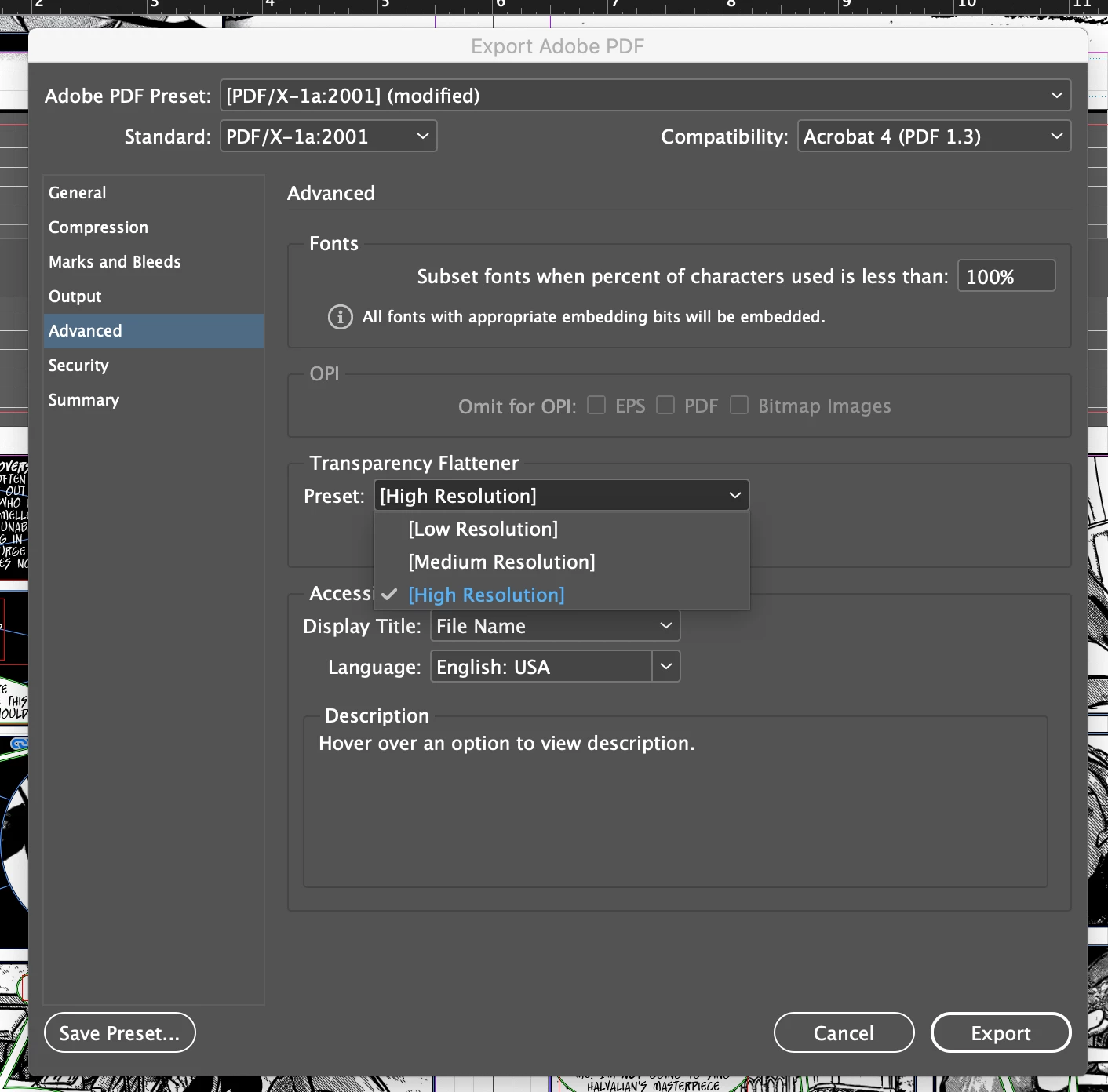Expand the Language combo box arrow
Viewport: 1108px width, 1092px height.
coord(666,667)
